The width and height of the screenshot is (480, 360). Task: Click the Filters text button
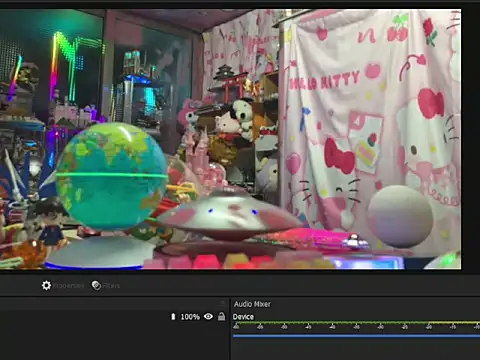pos(111,286)
